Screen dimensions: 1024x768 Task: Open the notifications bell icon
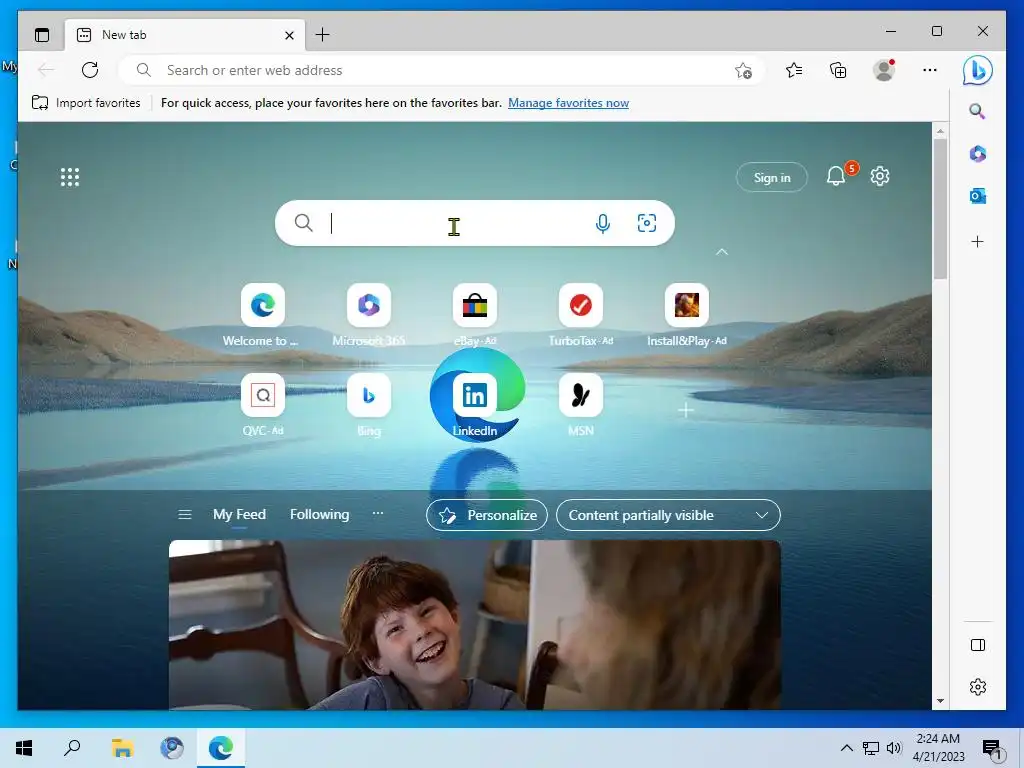[x=837, y=176]
